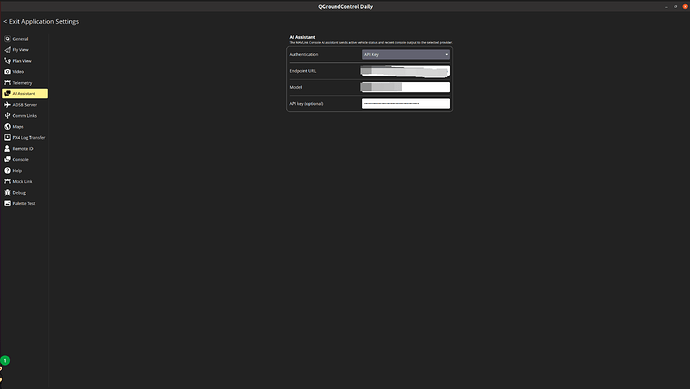Open Help page via question-mark icon
The width and height of the screenshot is (690, 389).
coord(7,170)
